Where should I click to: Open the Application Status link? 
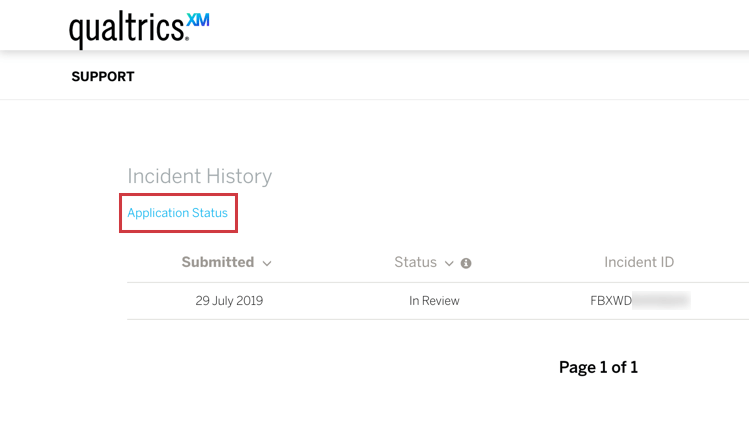(177, 213)
